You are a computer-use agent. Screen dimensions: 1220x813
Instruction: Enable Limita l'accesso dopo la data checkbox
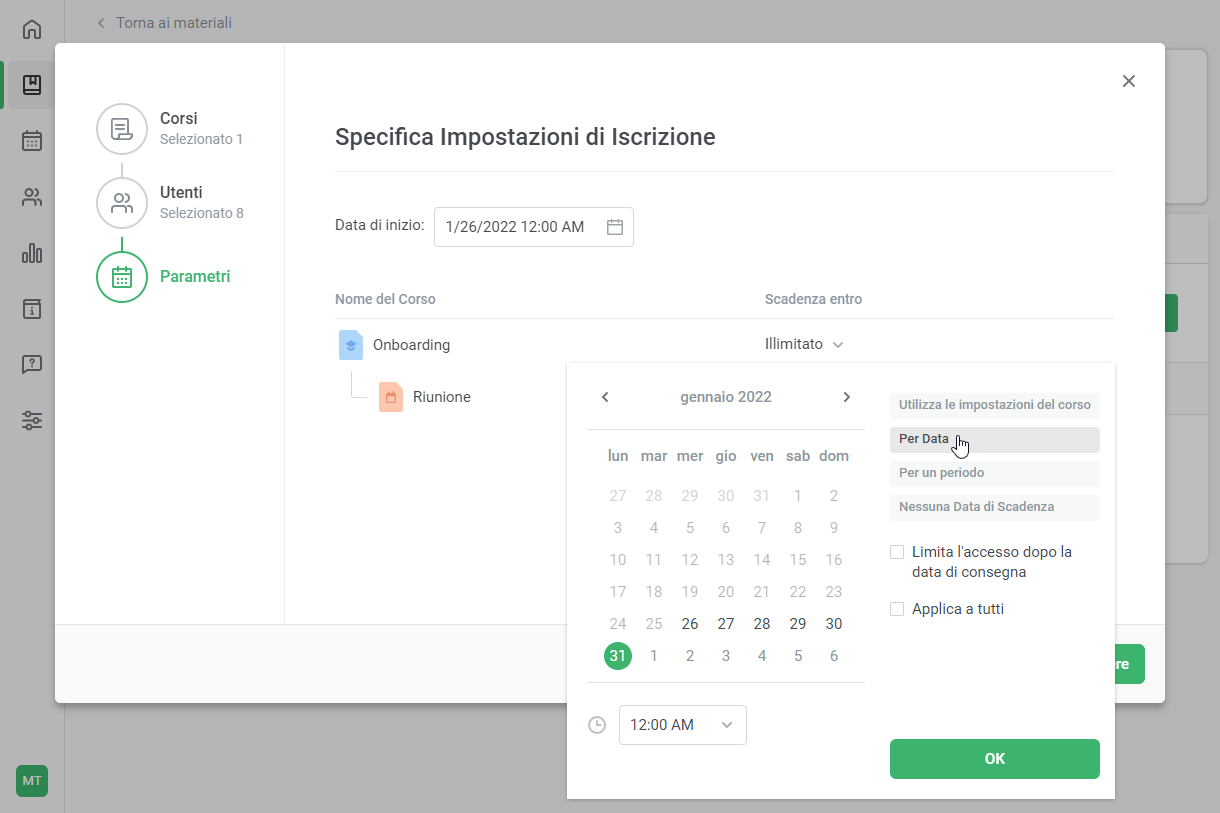897,552
